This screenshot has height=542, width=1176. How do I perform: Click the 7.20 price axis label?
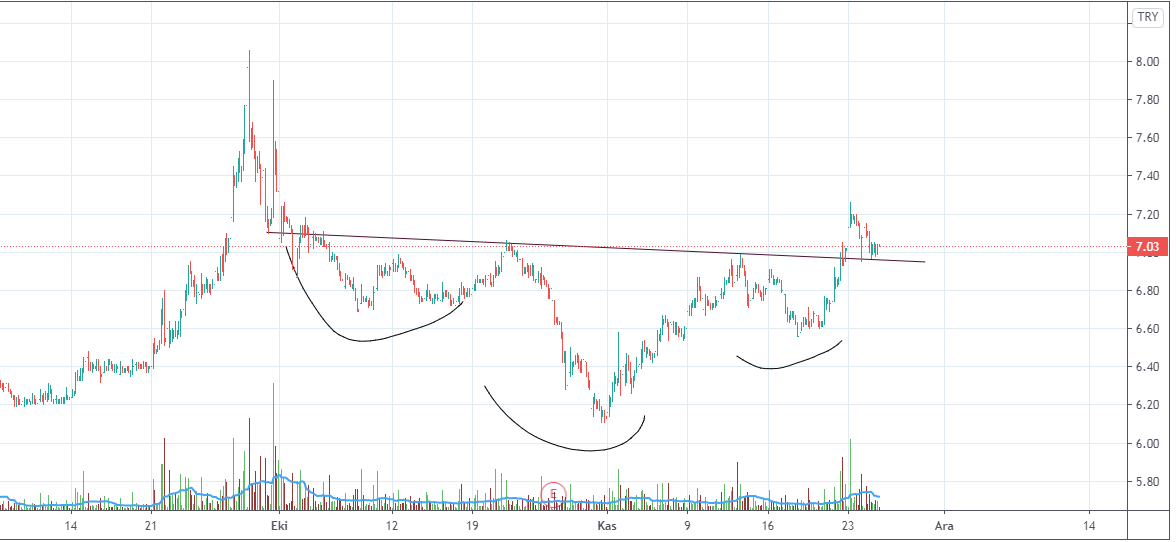click(x=1148, y=214)
